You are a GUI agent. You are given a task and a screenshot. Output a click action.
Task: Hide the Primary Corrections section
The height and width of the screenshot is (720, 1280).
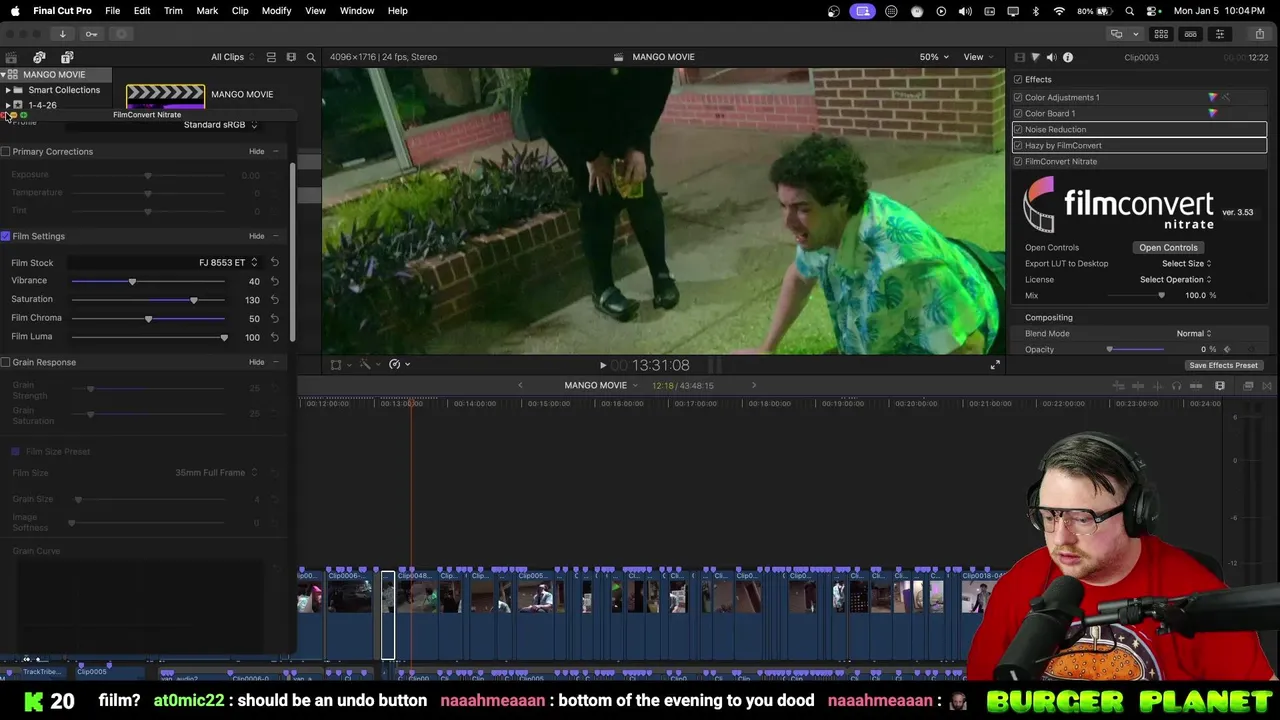click(x=257, y=152)
